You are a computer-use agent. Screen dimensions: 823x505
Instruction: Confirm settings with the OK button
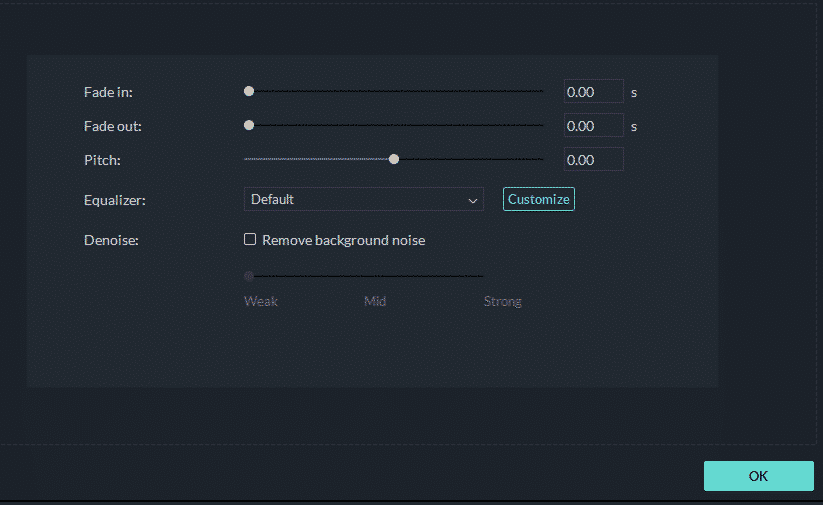click(x=758, y=476)
